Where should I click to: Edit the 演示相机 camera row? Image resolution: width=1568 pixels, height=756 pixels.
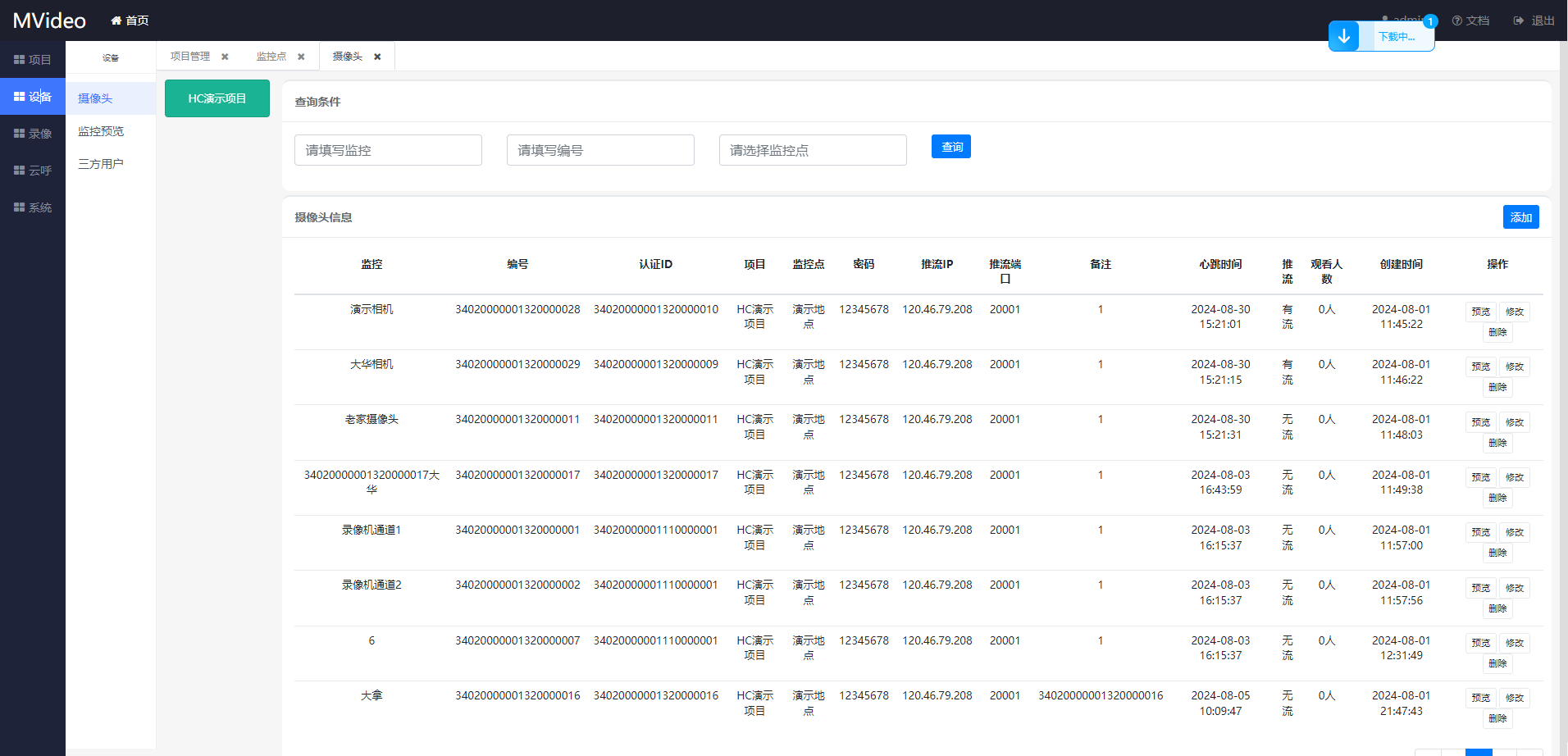point(1515,312)
